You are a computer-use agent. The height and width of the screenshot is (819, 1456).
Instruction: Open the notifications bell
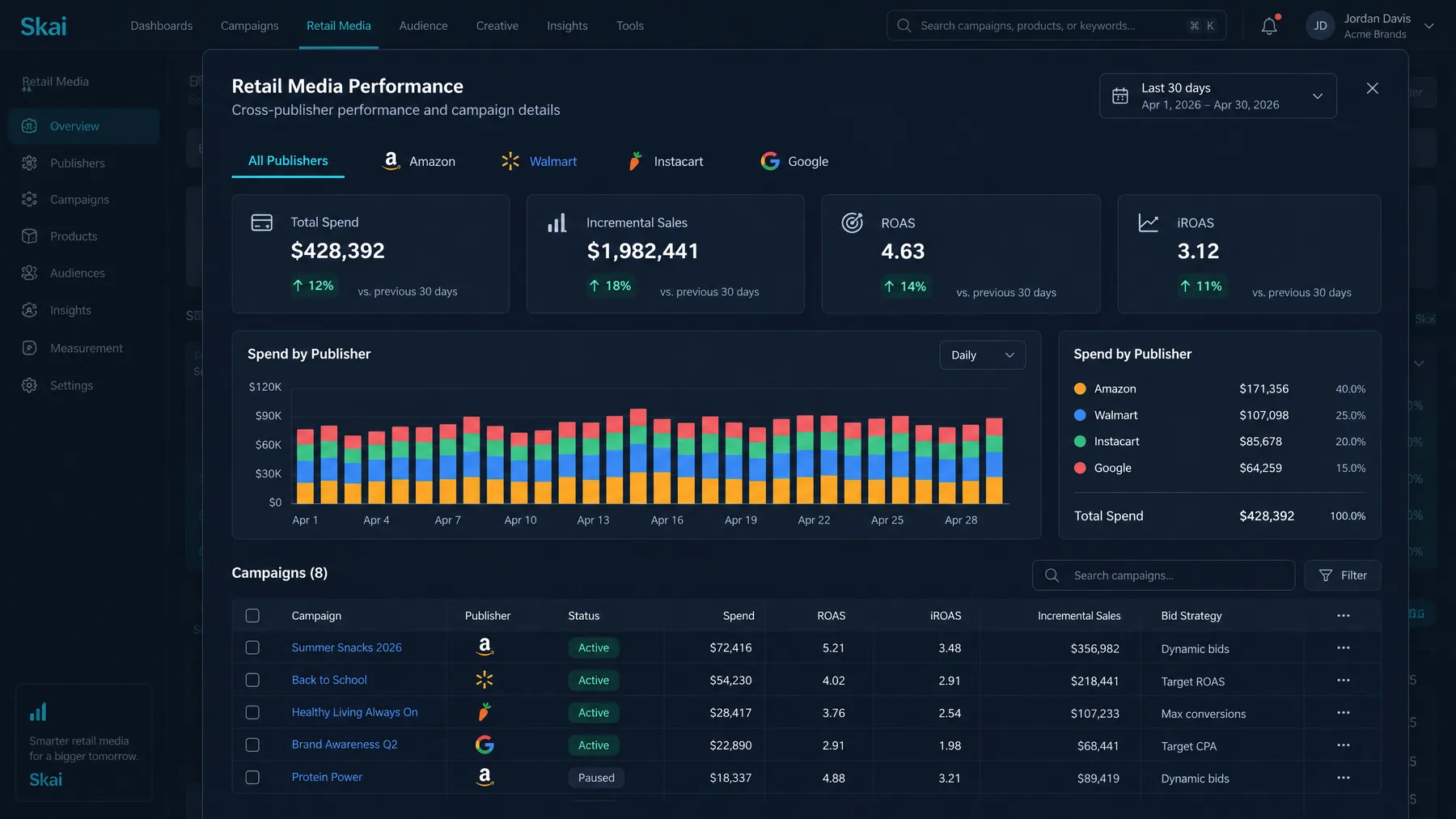(1269, 26)
